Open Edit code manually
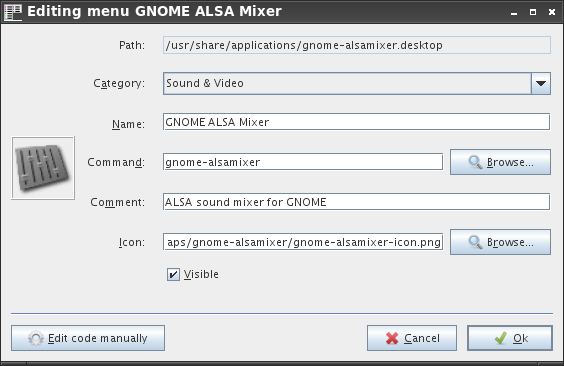This screenshot has width=564, height=366. coord(88,338)
